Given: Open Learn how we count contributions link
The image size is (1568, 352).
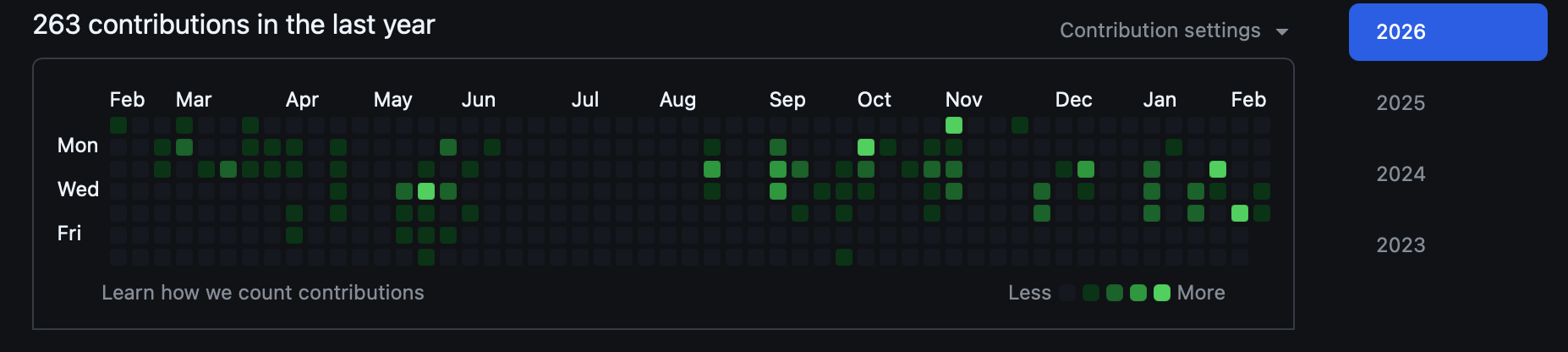Looking at the screenshot, I should 263,293.
